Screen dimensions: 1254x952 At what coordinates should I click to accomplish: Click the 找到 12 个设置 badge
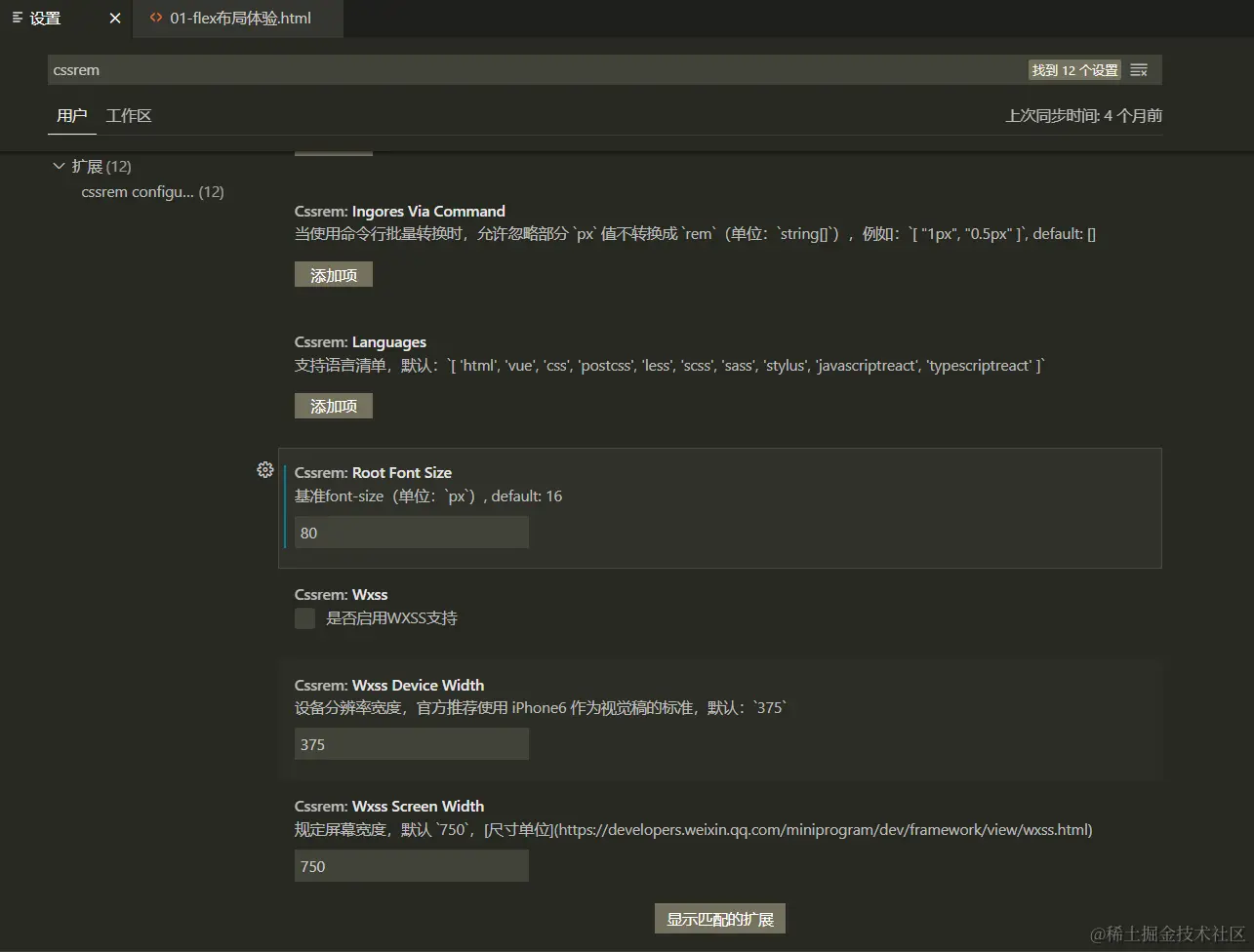1073,69
